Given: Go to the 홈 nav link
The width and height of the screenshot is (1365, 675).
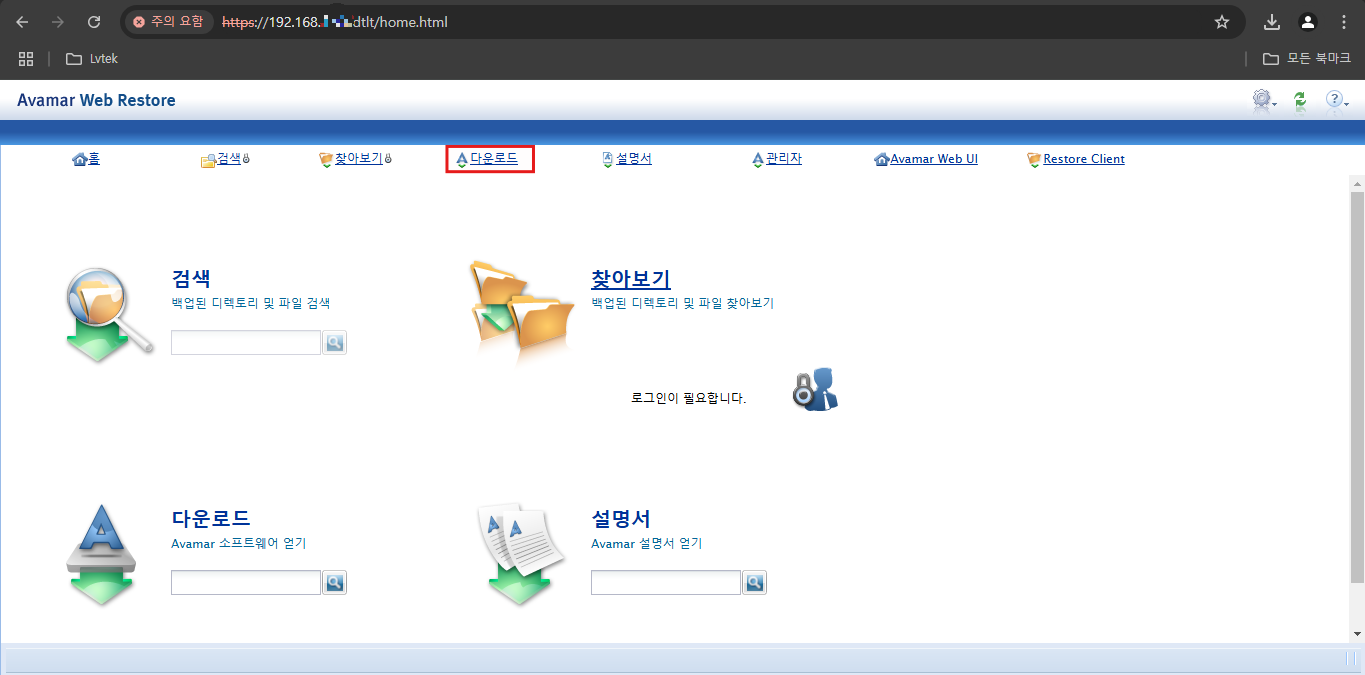Looking at the screenshot, I should [x=94, y=159].
